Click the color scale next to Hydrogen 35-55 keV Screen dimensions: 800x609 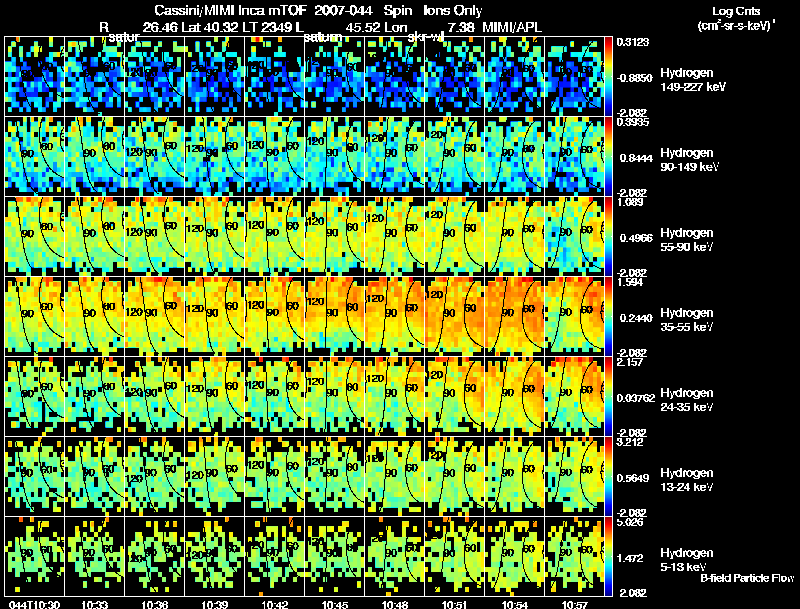pos(608,316)
